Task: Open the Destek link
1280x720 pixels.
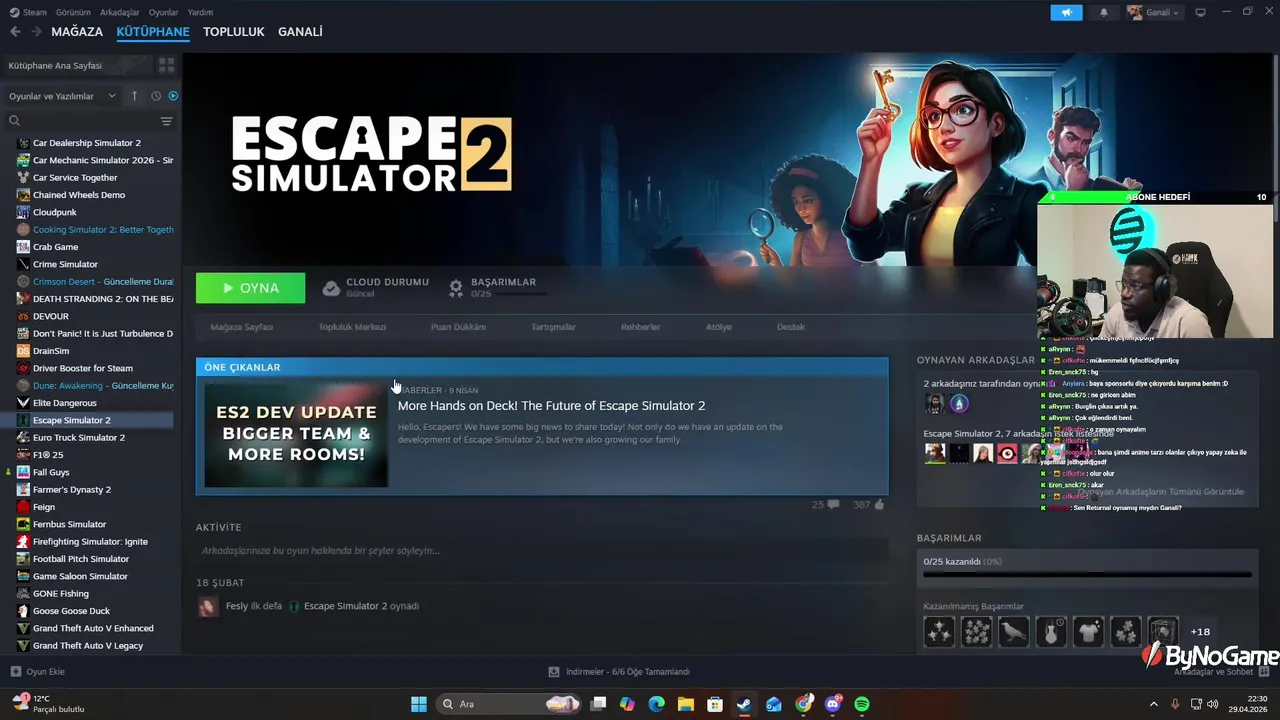Action: pos(791,327)
